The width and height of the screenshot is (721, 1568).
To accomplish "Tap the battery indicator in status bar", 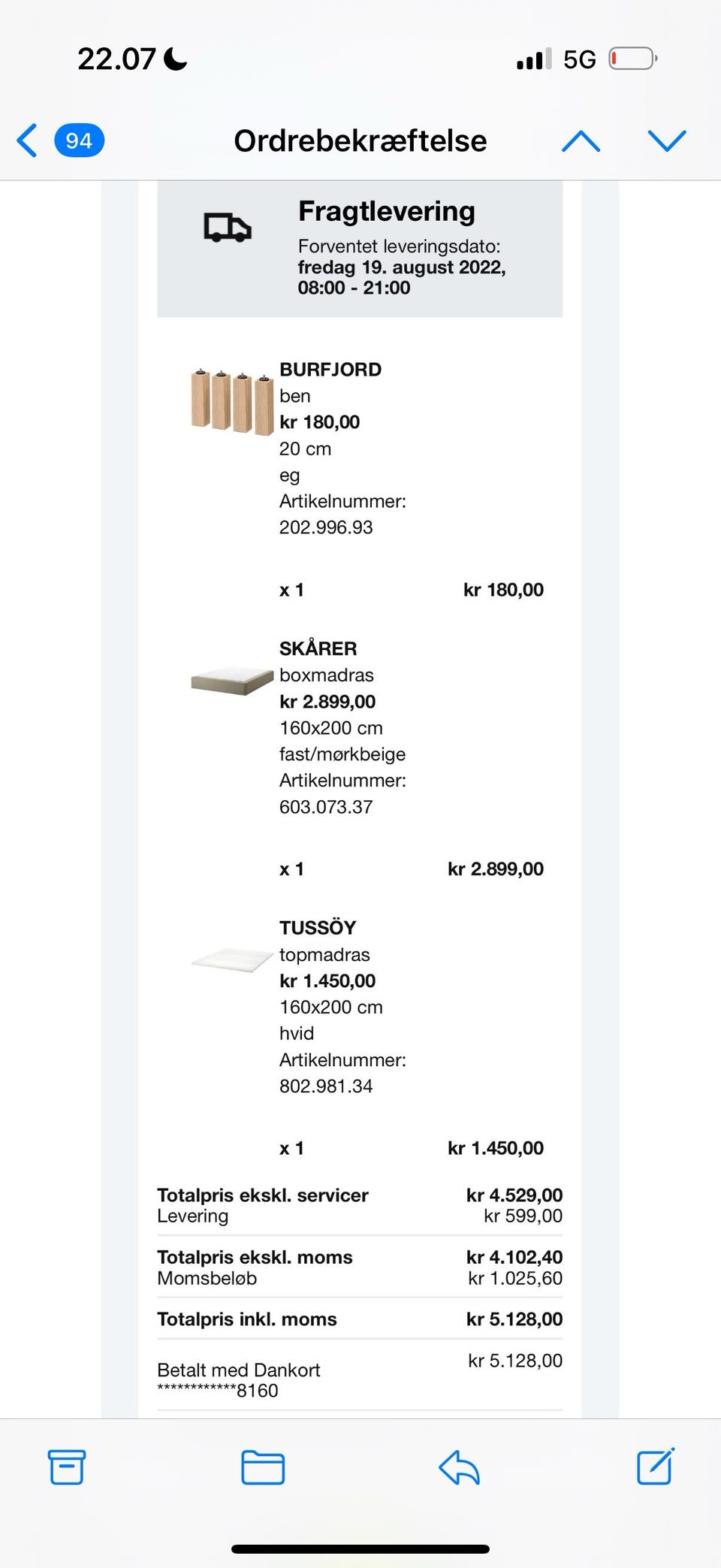I will click(x=632, y=59).
